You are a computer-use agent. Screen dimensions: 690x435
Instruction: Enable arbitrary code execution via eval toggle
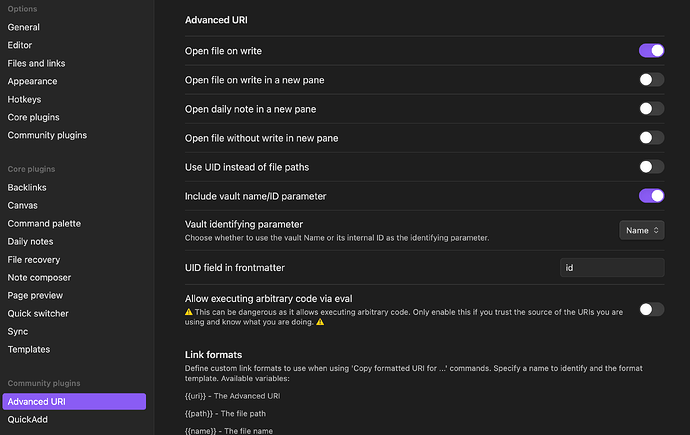pos(651,309)
